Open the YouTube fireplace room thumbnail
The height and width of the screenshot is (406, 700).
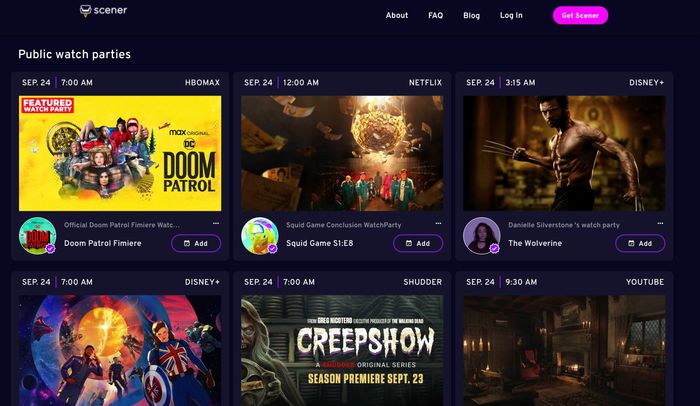(x=564, y=351)
